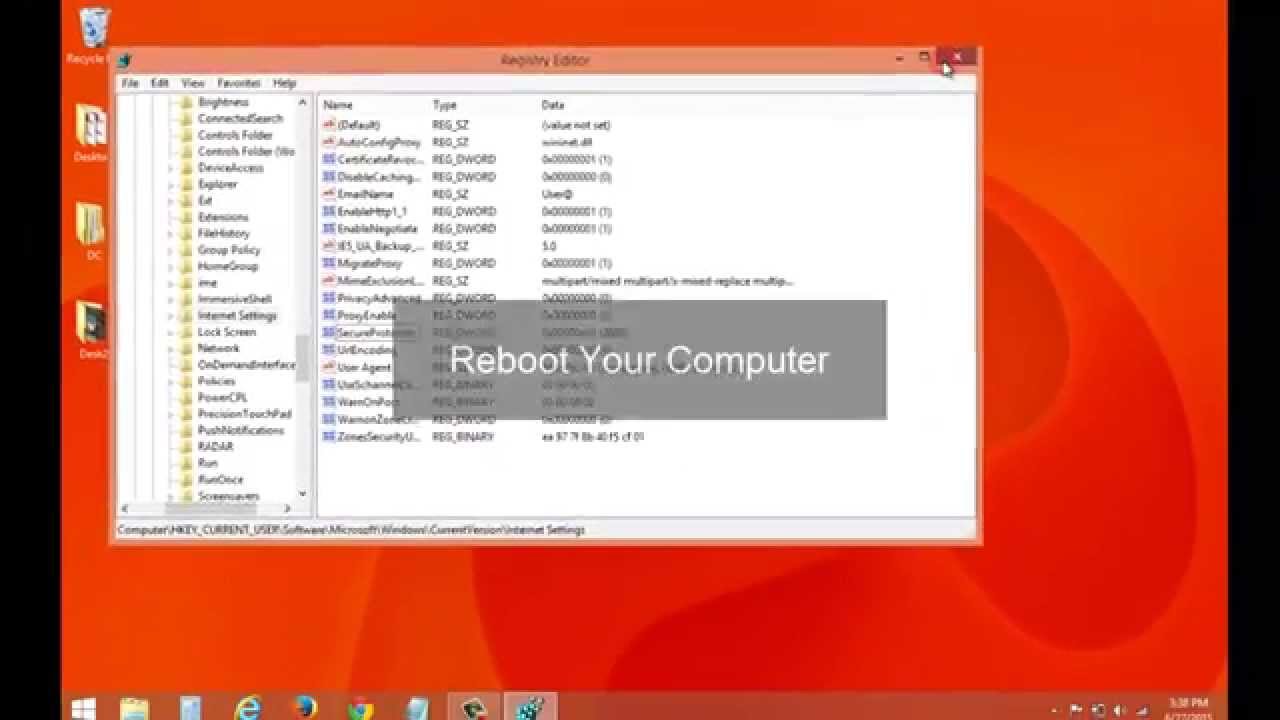Click the HomeGroup folder icon
Viewport: 1280px width, 720px height.
(x=185, y=266)
